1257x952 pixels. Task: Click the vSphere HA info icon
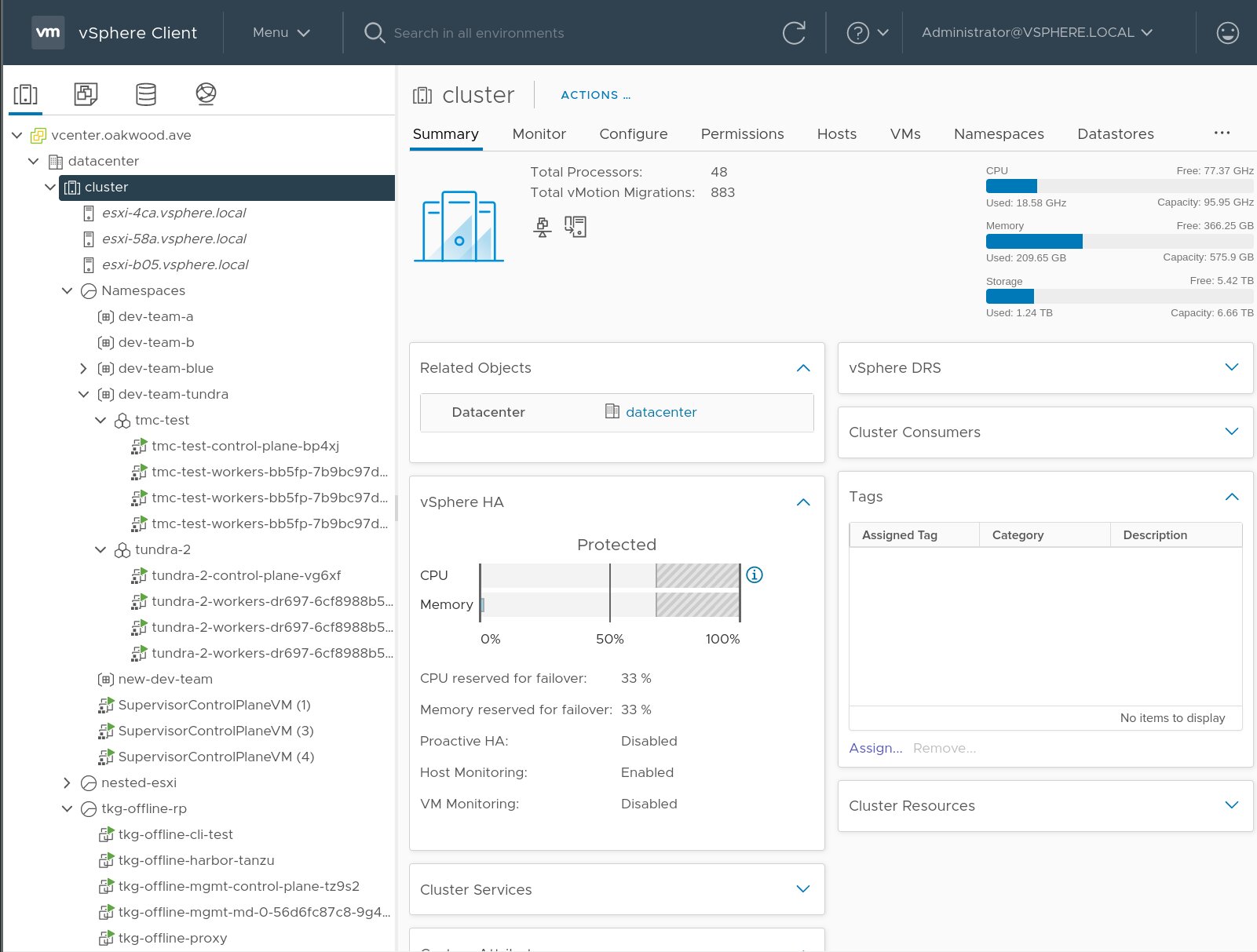[755, 574]
